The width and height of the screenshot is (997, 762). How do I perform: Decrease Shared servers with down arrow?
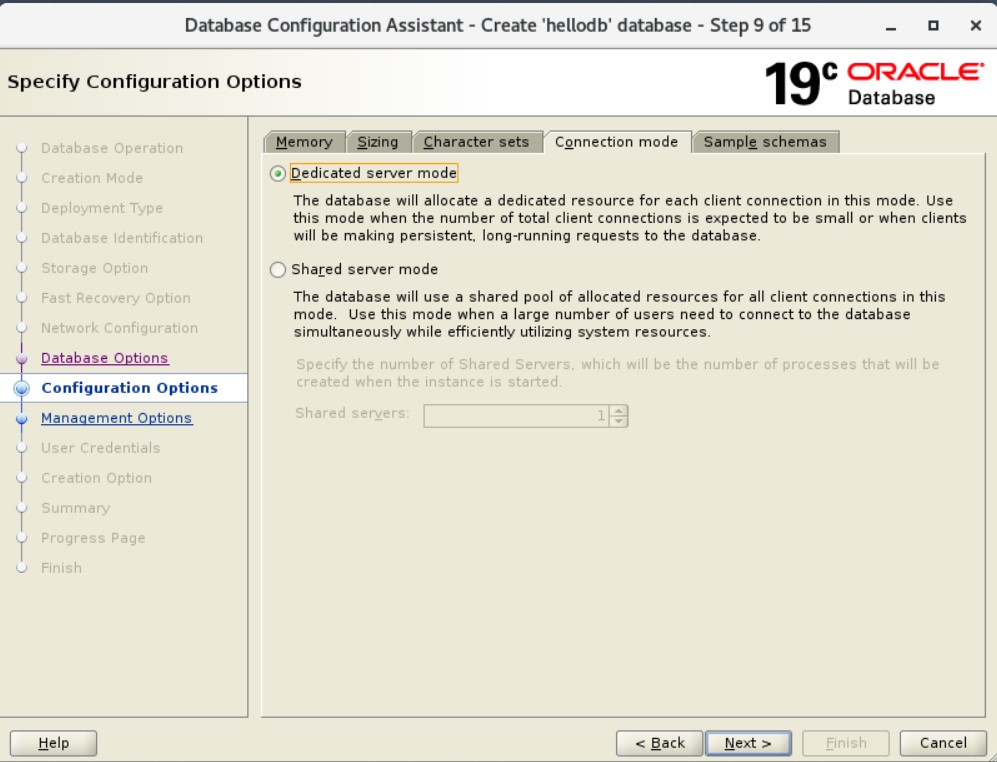[x=619, y=421]
